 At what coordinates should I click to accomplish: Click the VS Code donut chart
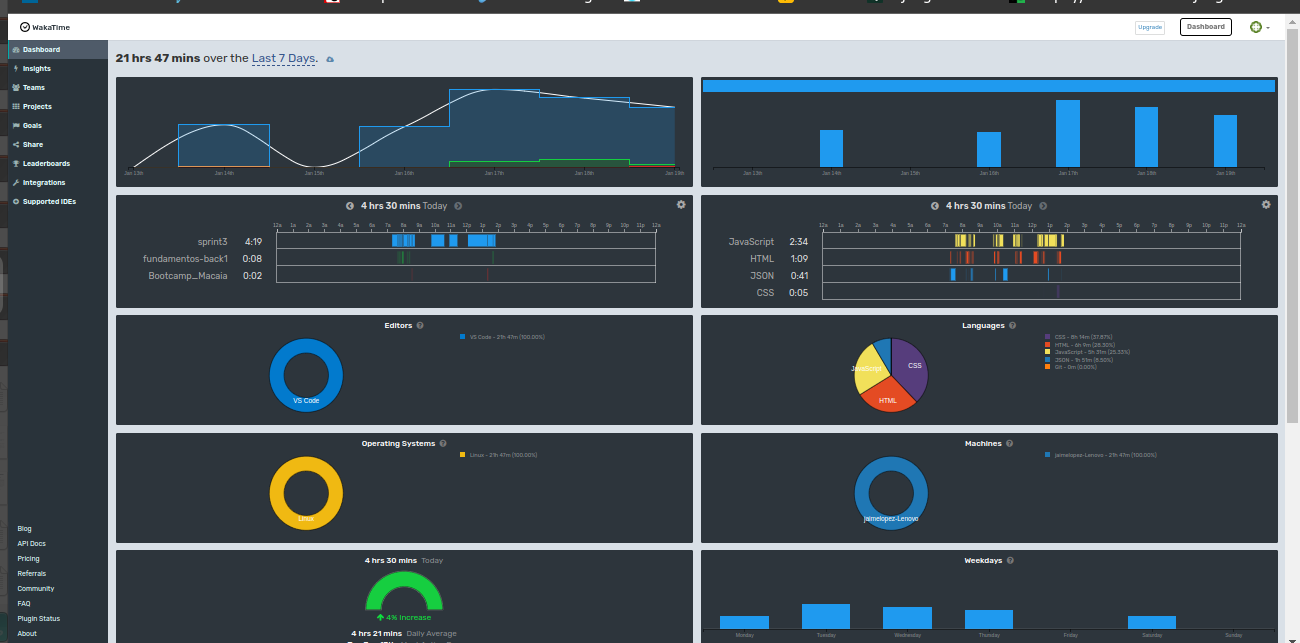[x=306, y=347]
